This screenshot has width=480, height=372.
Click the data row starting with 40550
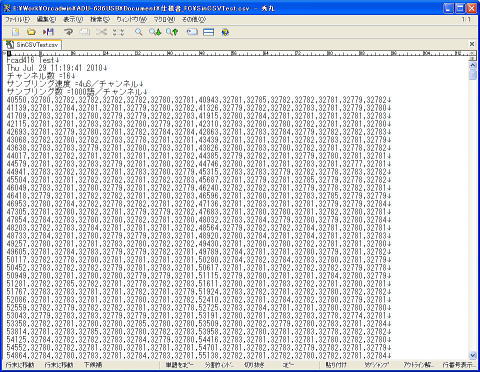tap(199, 100)
